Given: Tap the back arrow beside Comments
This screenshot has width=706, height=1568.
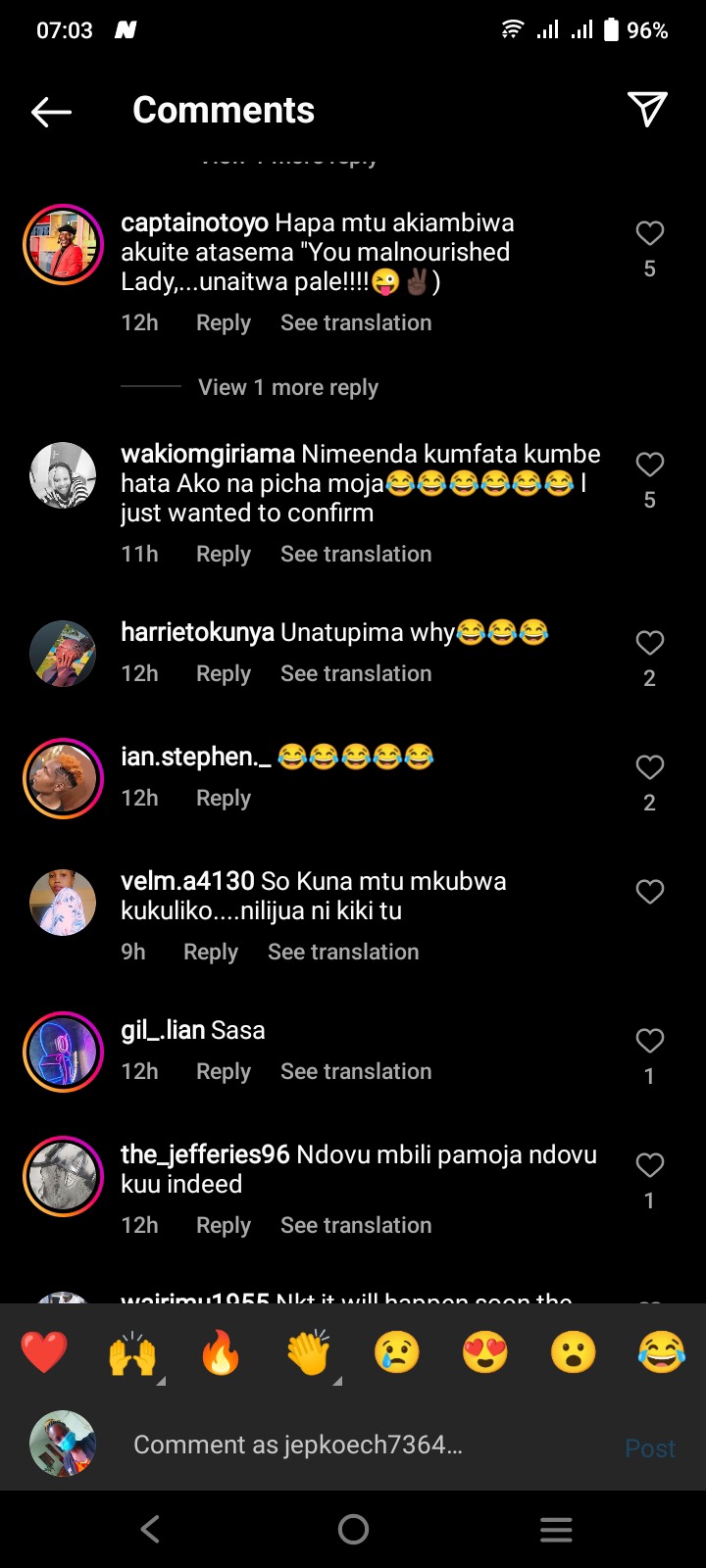Looking at the screenshot, I should (x=51, y=112).
